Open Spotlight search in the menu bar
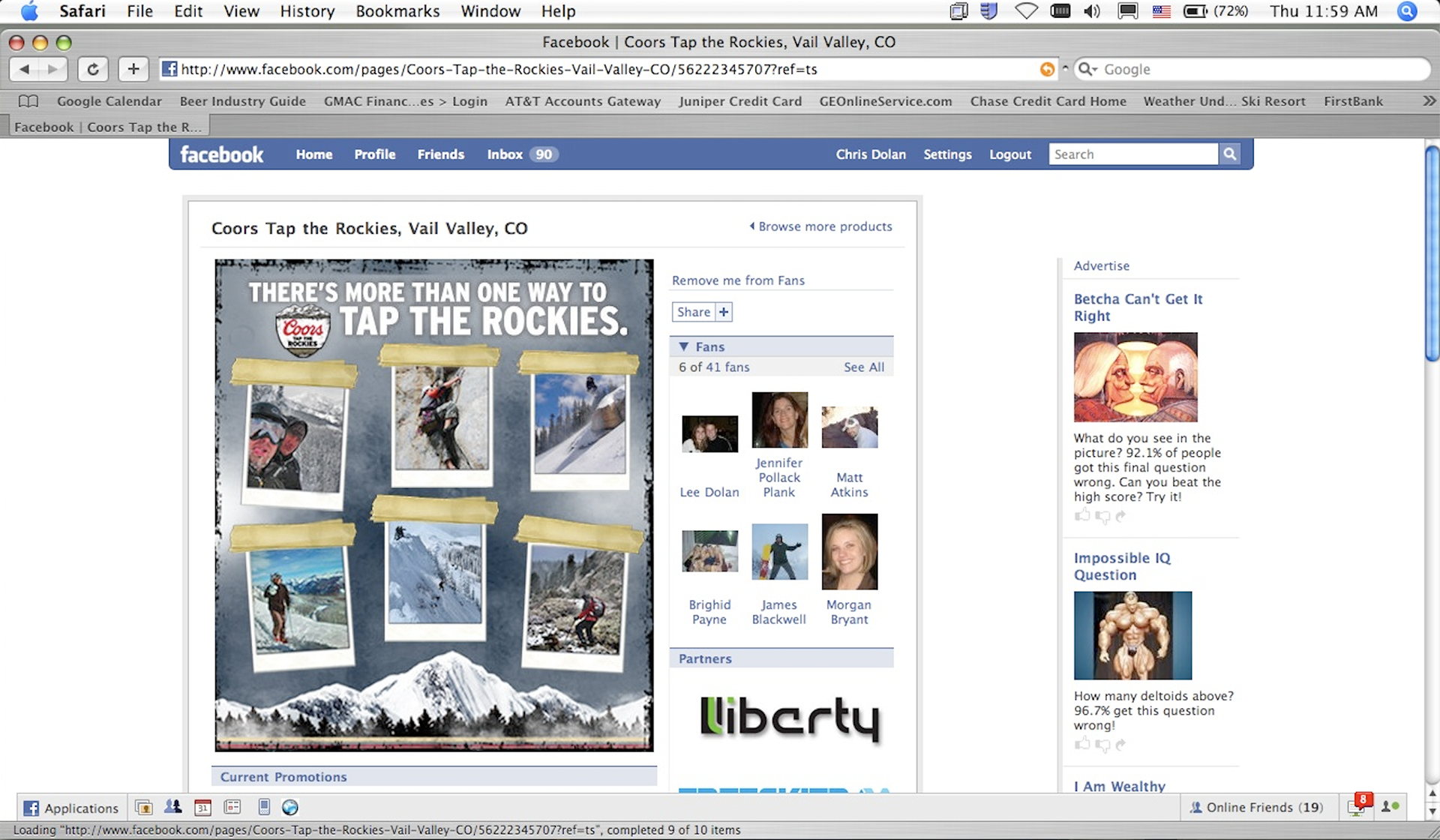 tap(1407, 11)
